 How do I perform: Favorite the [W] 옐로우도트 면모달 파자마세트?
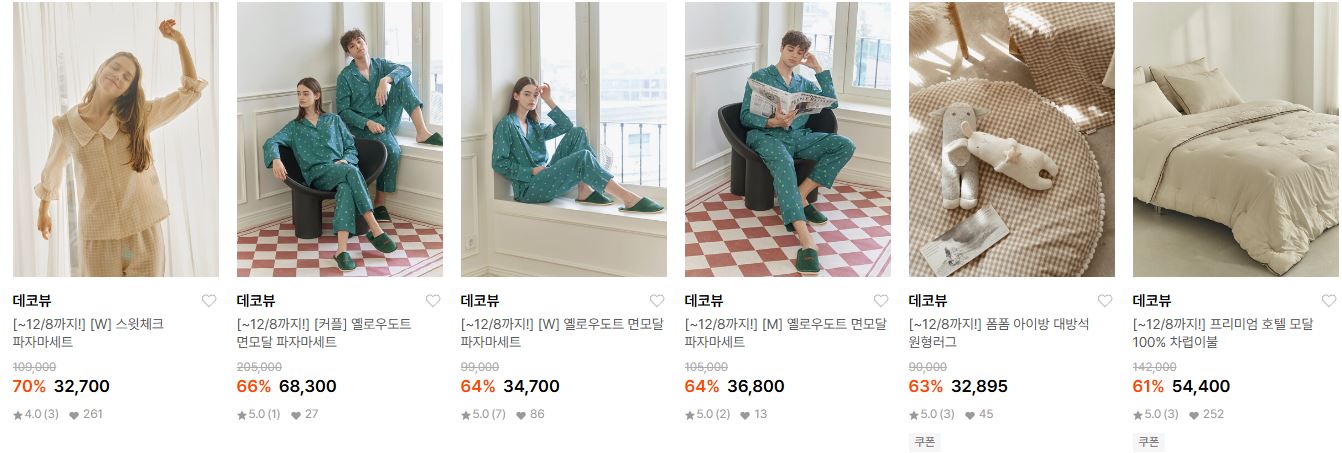(x=657, y=301)
